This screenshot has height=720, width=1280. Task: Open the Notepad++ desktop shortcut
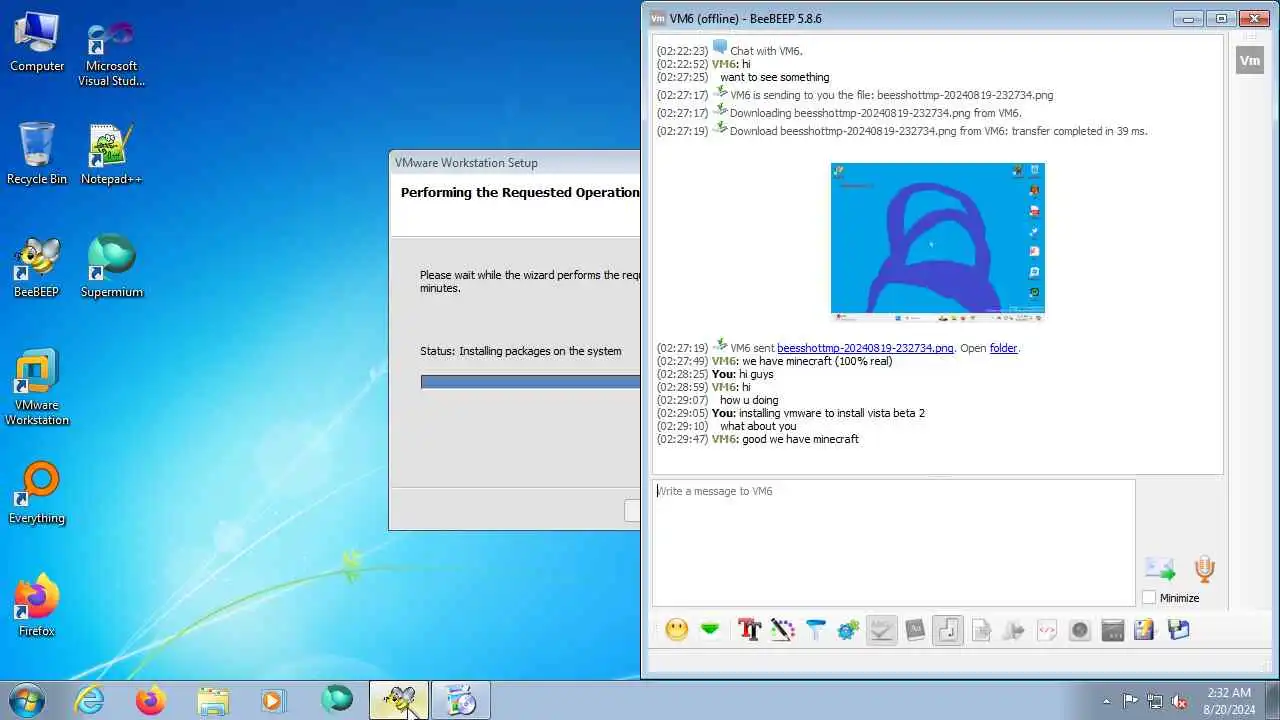(x=111, y=154)
